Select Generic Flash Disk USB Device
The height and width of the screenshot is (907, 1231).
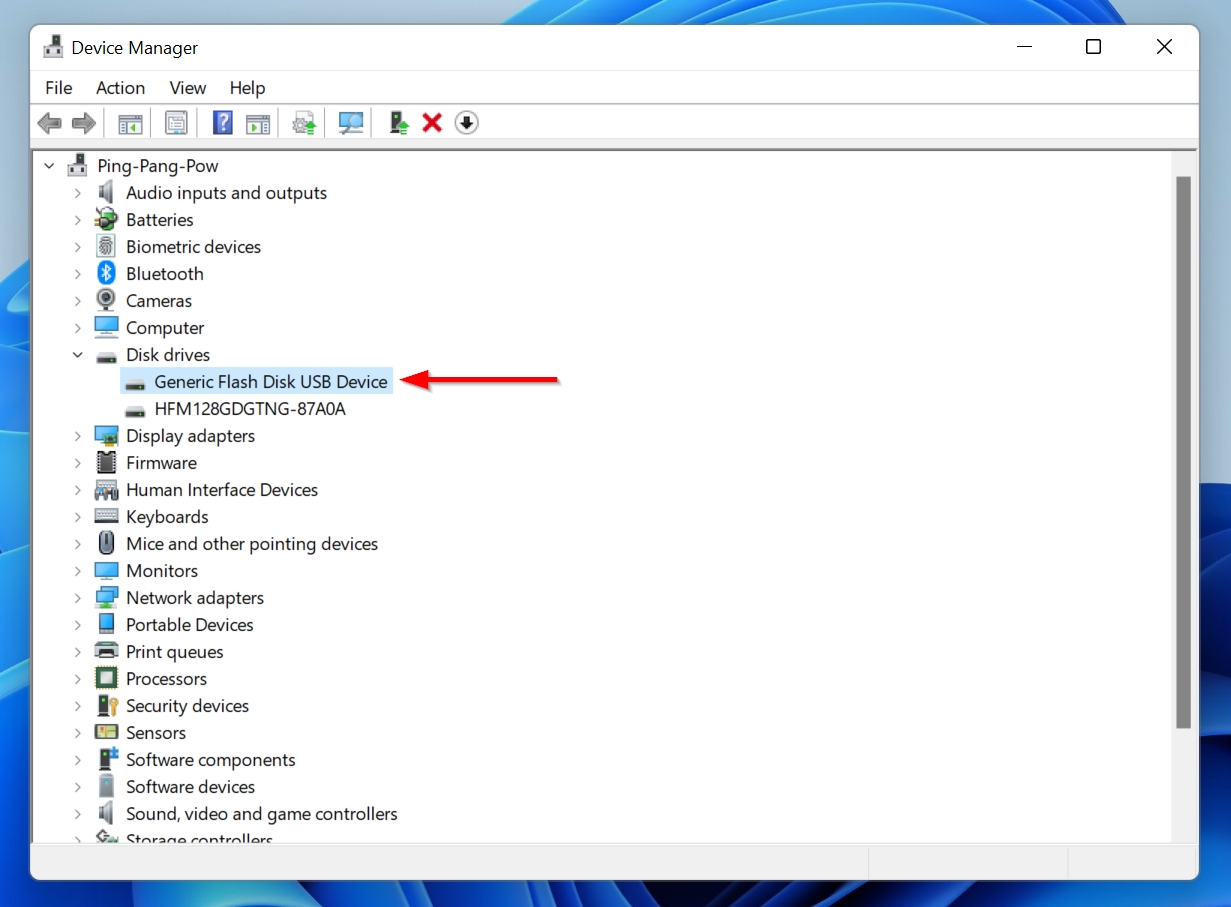click(270, 382)
